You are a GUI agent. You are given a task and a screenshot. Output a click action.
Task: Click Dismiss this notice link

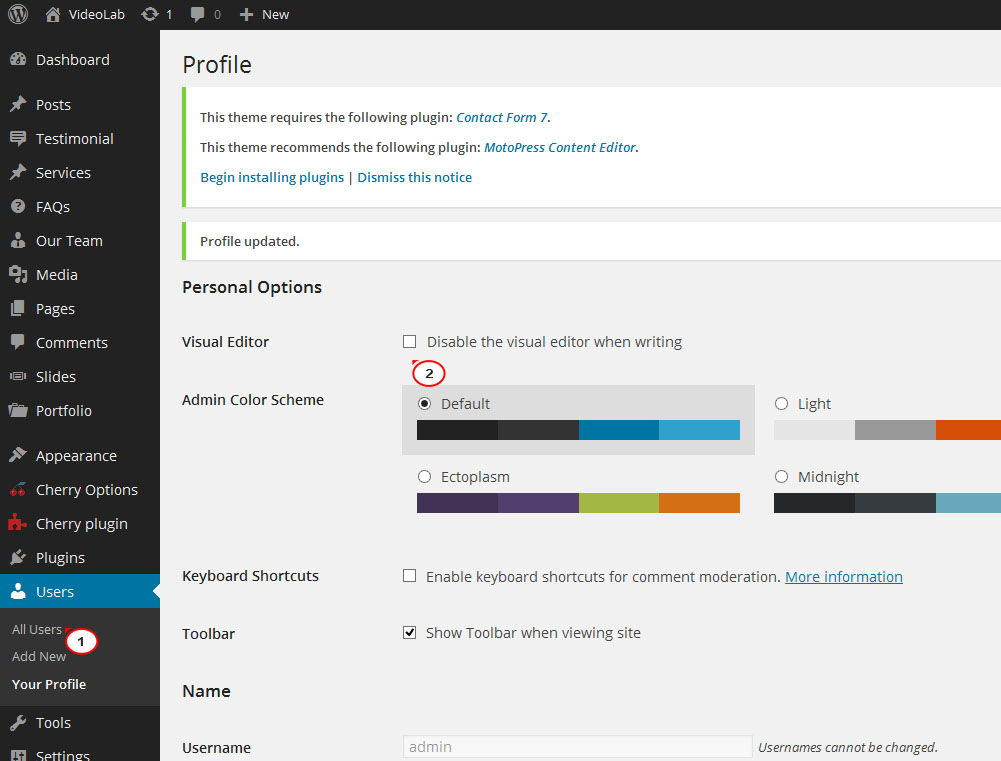tap(414, 177)
